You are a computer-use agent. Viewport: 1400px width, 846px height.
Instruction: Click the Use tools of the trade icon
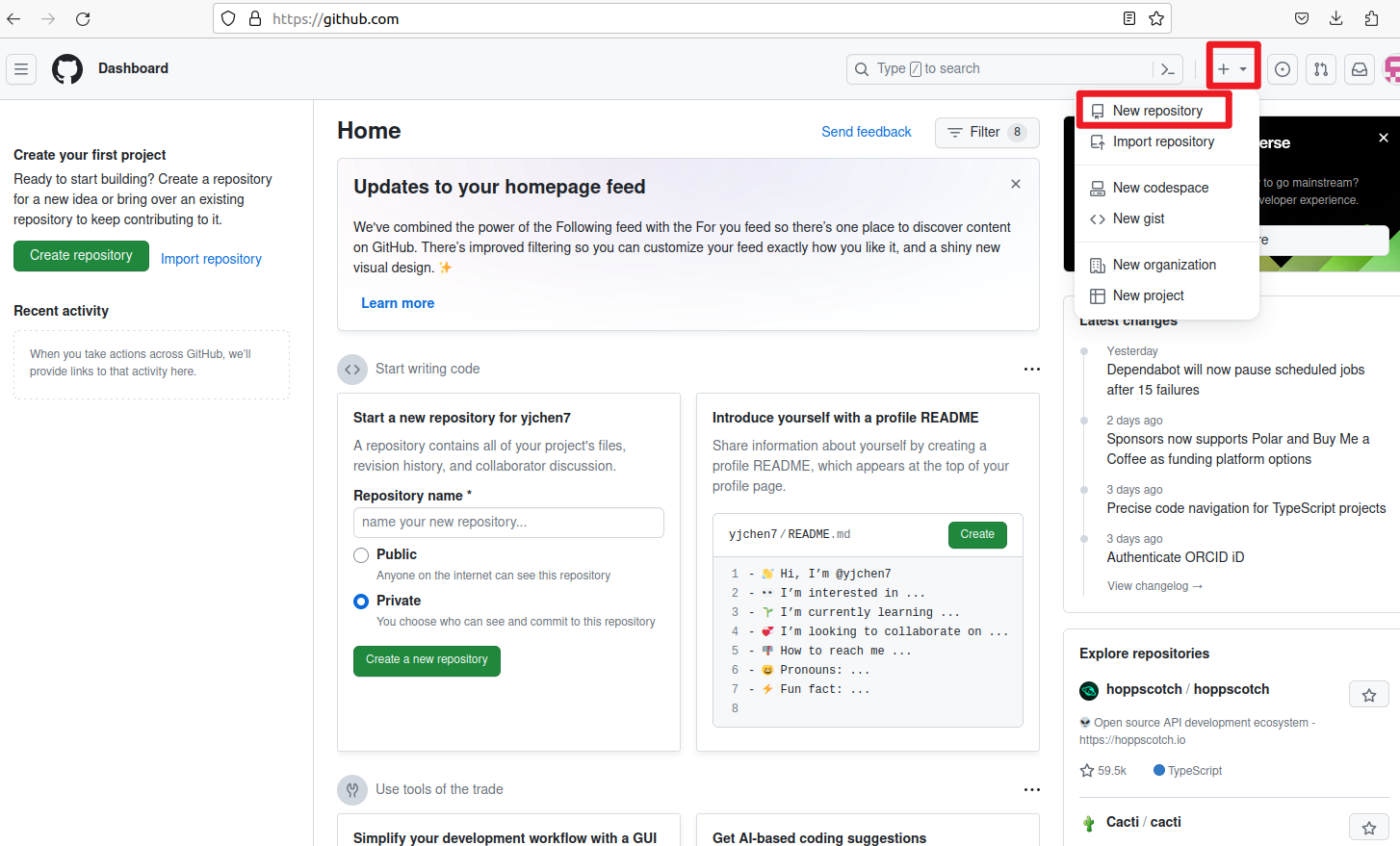click(x=352, y=790)
